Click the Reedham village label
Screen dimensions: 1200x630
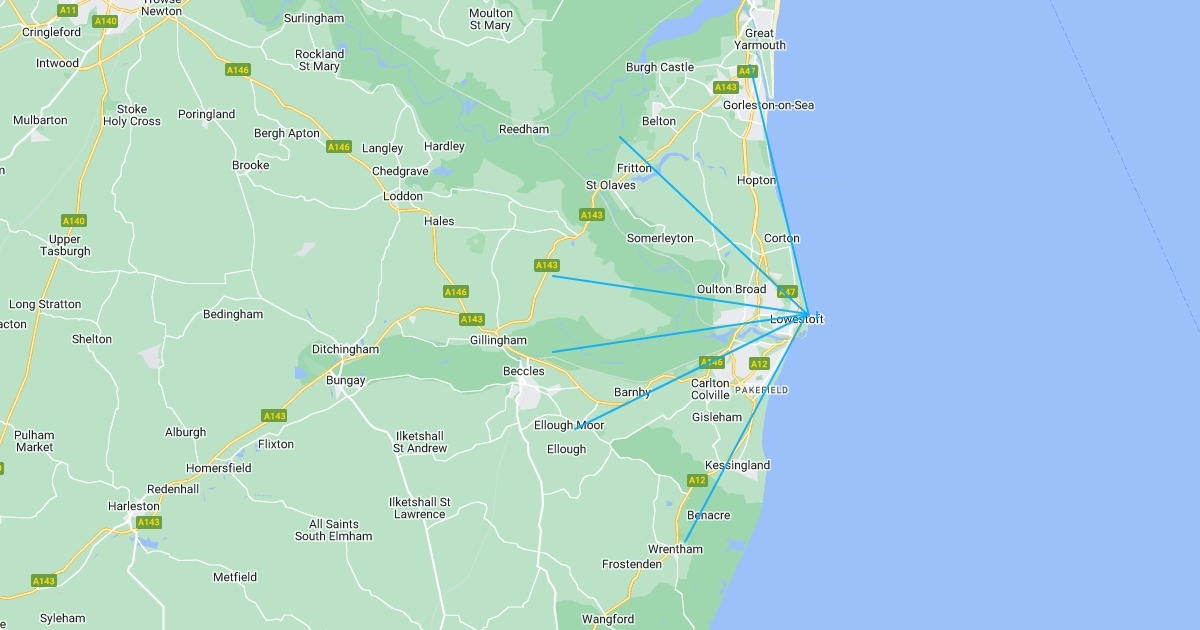click(x=524, y=129)
